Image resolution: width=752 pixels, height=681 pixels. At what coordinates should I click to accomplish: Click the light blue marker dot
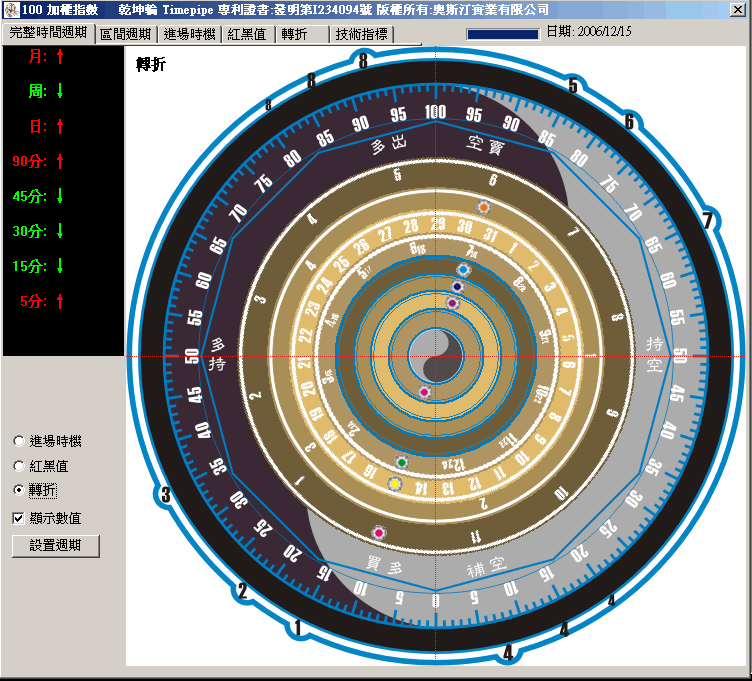(463, 270)
